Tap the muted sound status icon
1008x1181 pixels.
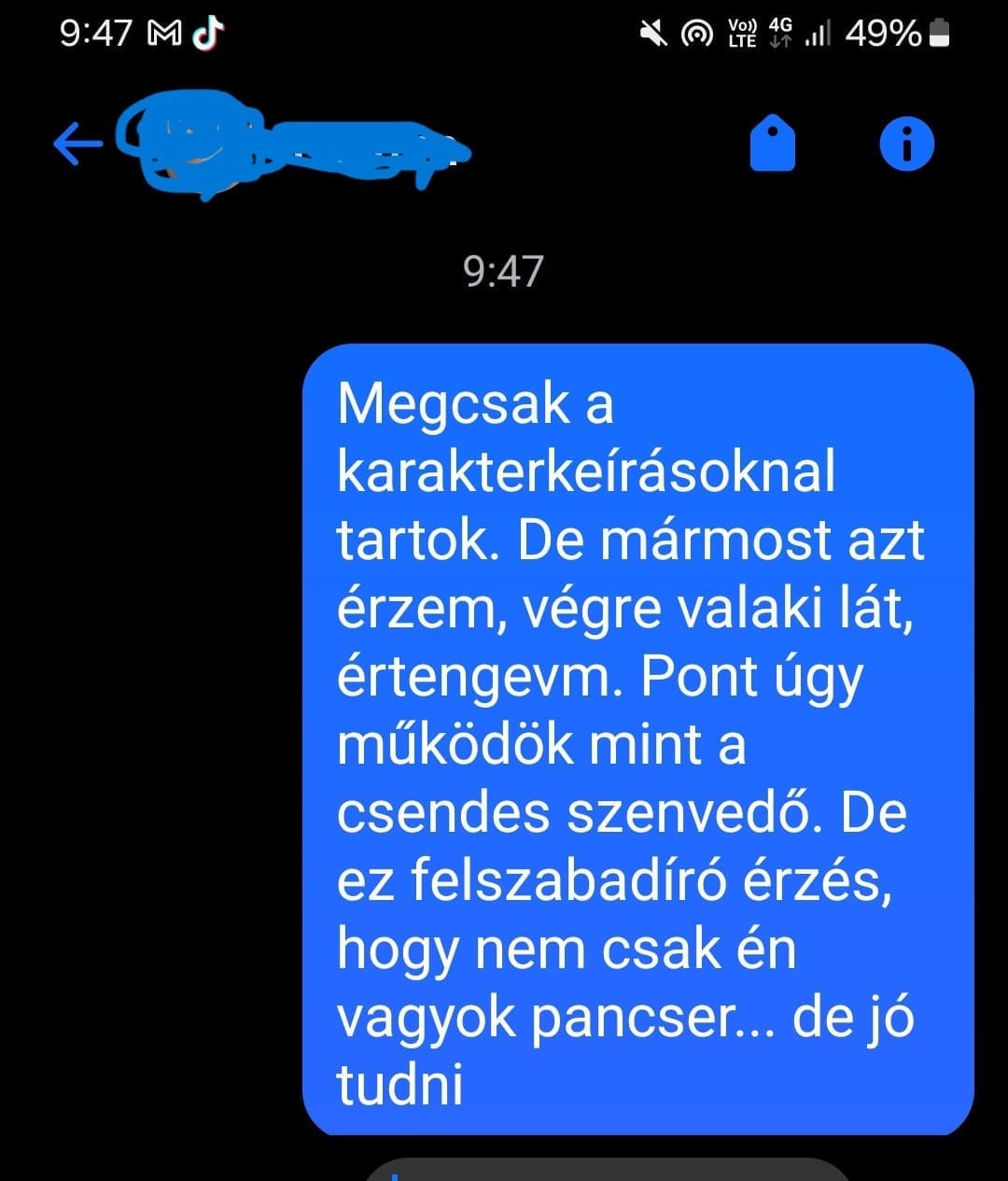[653, 35]
